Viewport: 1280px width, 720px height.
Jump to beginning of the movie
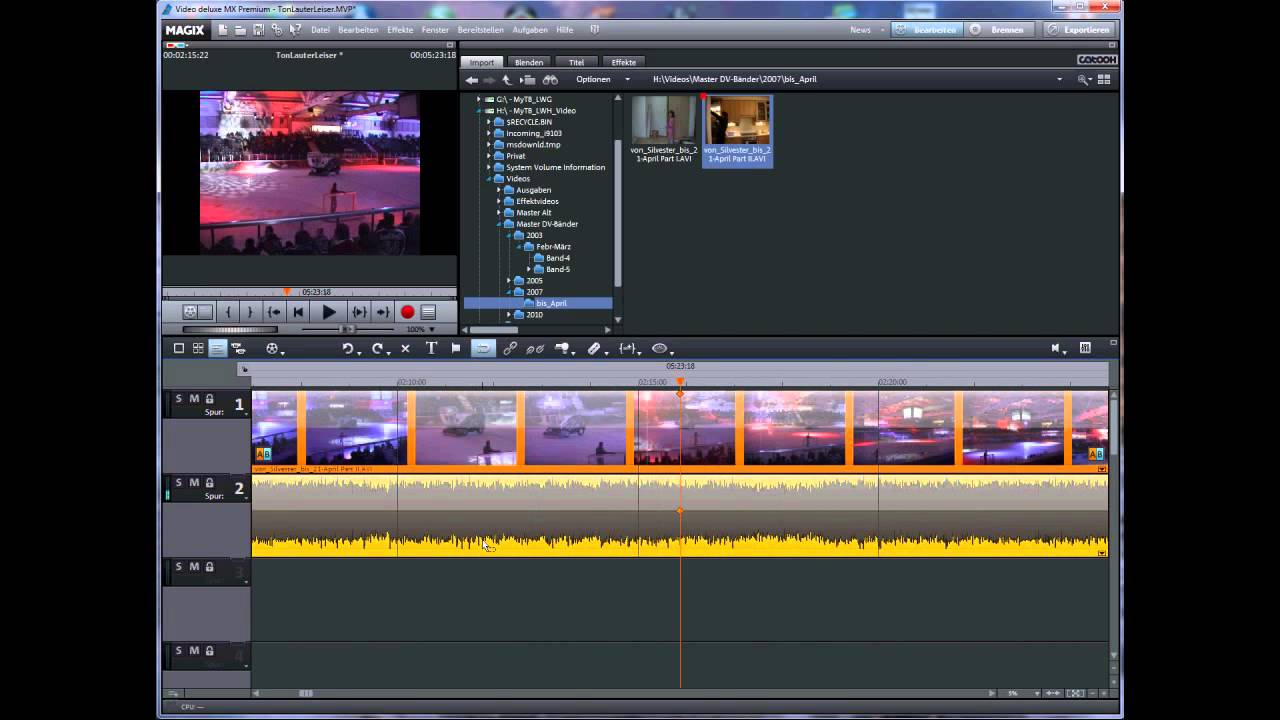pos(298,312)
